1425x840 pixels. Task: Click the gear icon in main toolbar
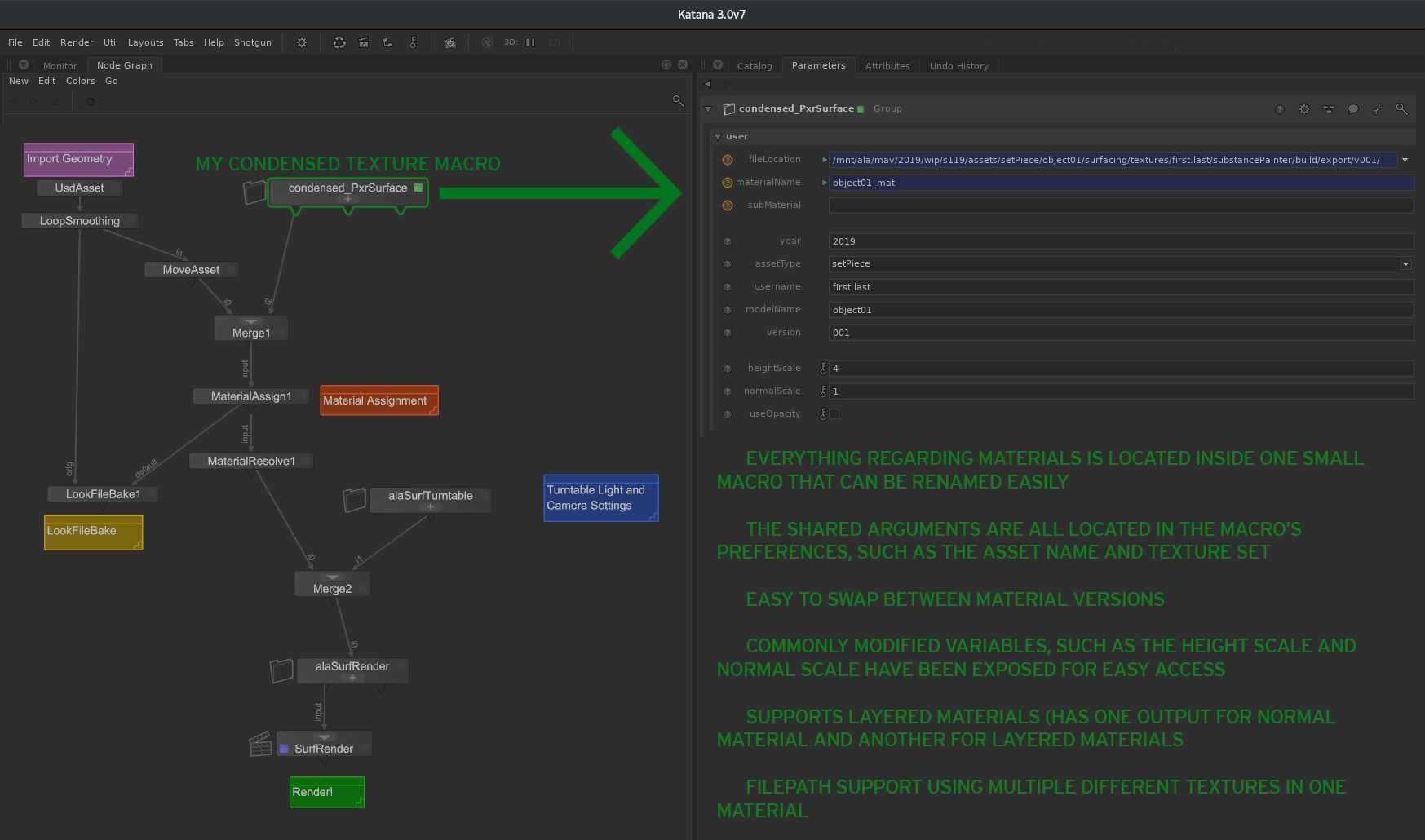click(x=302, y=42)
